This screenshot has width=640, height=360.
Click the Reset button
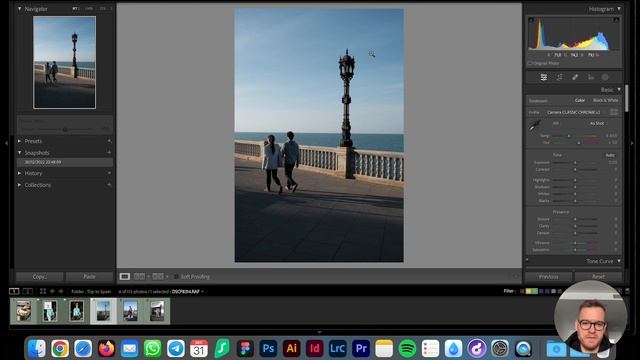pyautogui.click(x=598, y=277)
